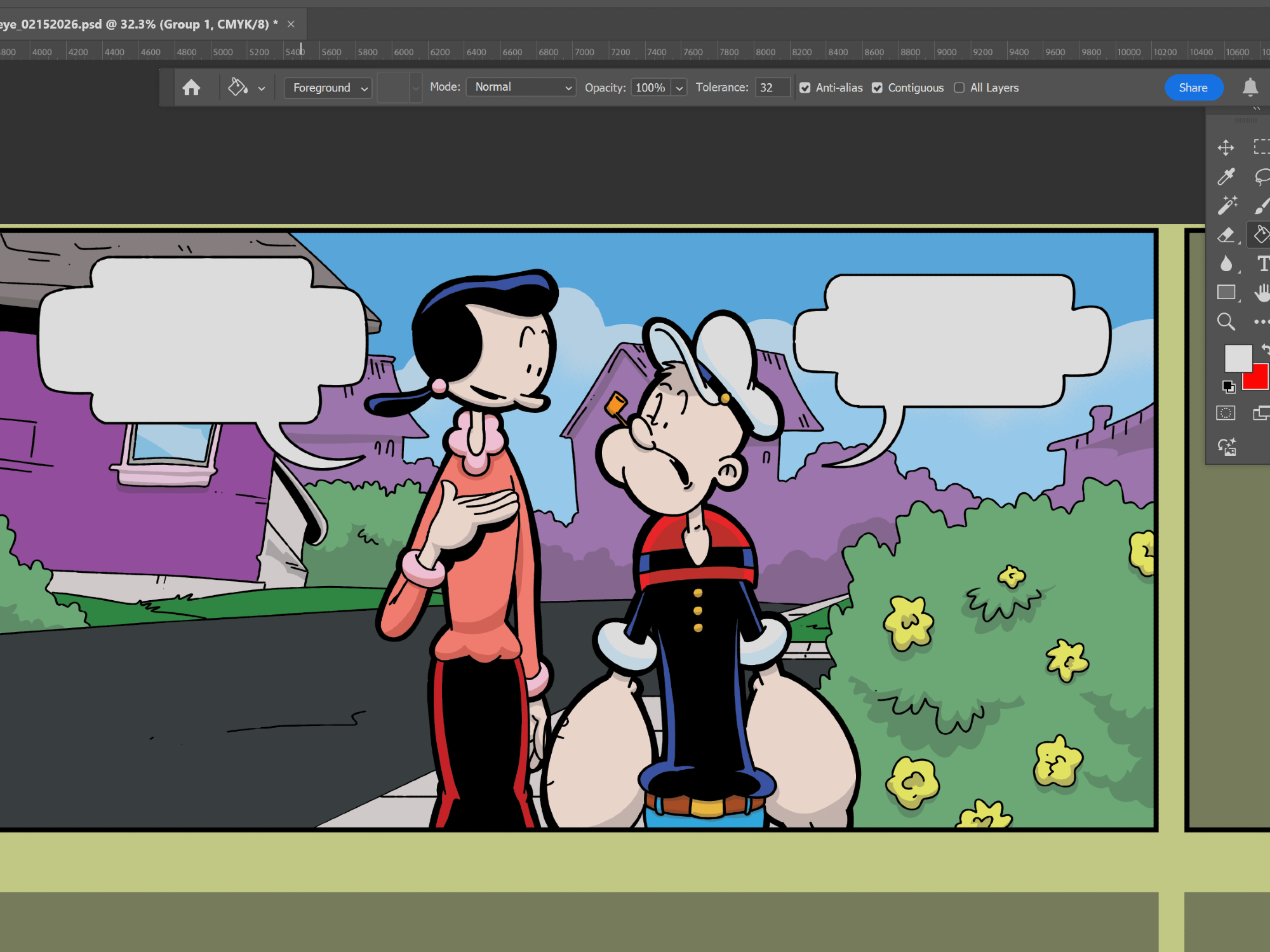Select the Zoom magnifier tool

tap(1226, 322)
